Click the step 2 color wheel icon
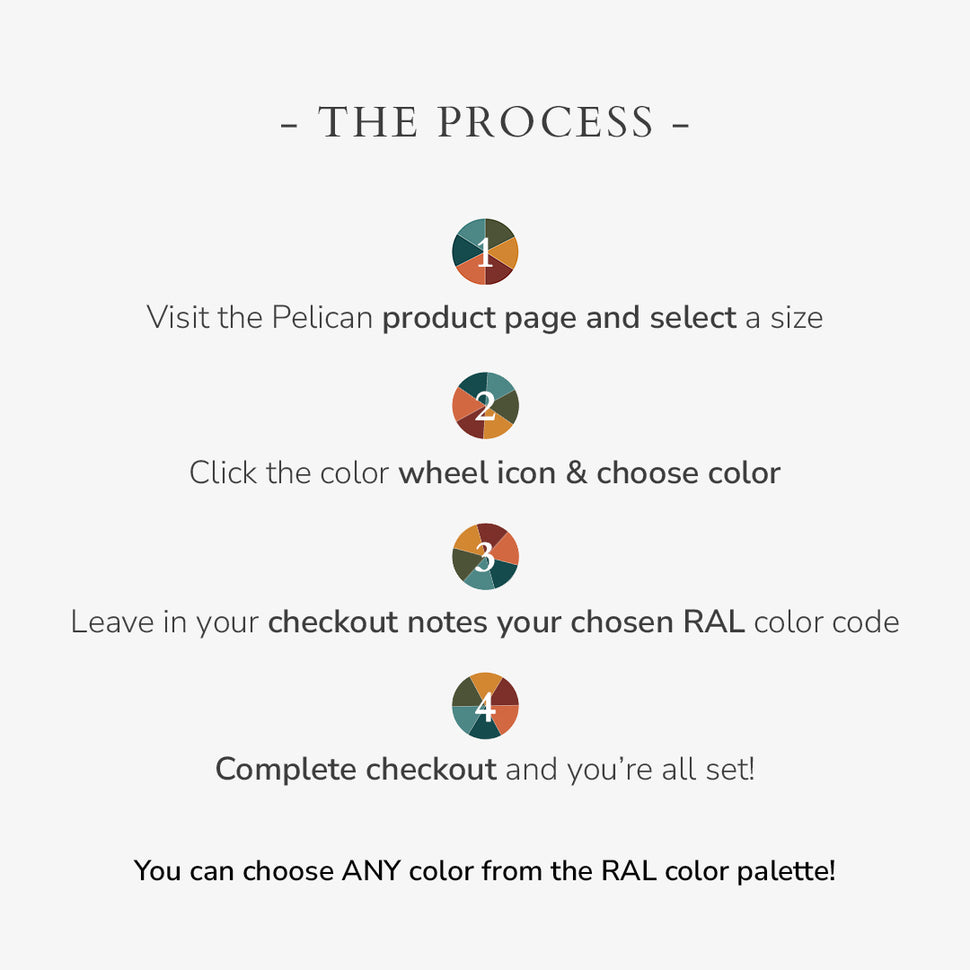Screen dimensions: 970x970 tap(485, 405)
